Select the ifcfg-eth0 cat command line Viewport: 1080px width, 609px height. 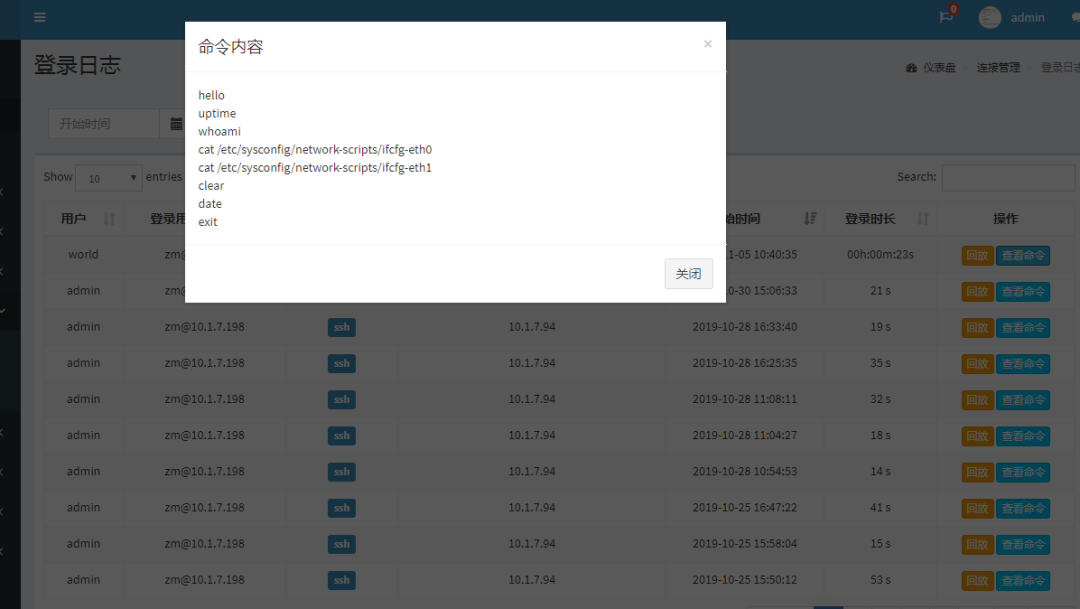pos(315,149)
